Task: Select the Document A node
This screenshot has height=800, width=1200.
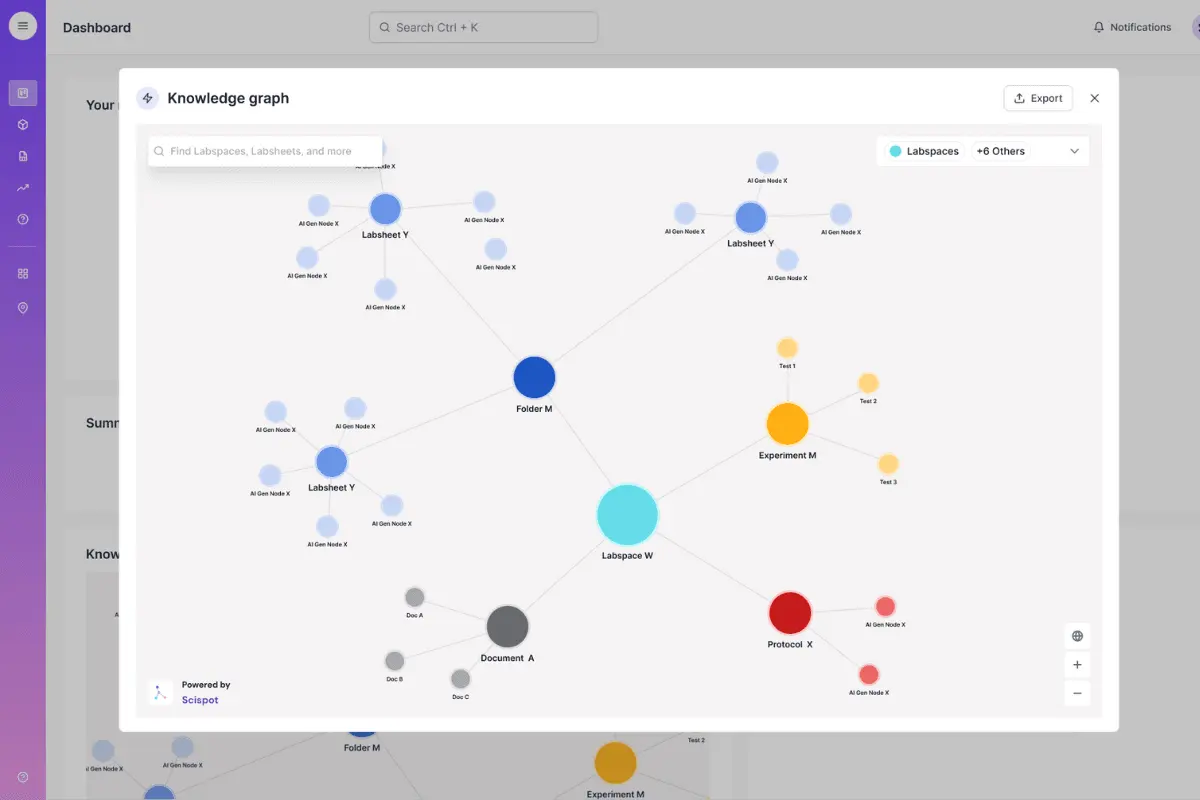Action: coord(507,626)
